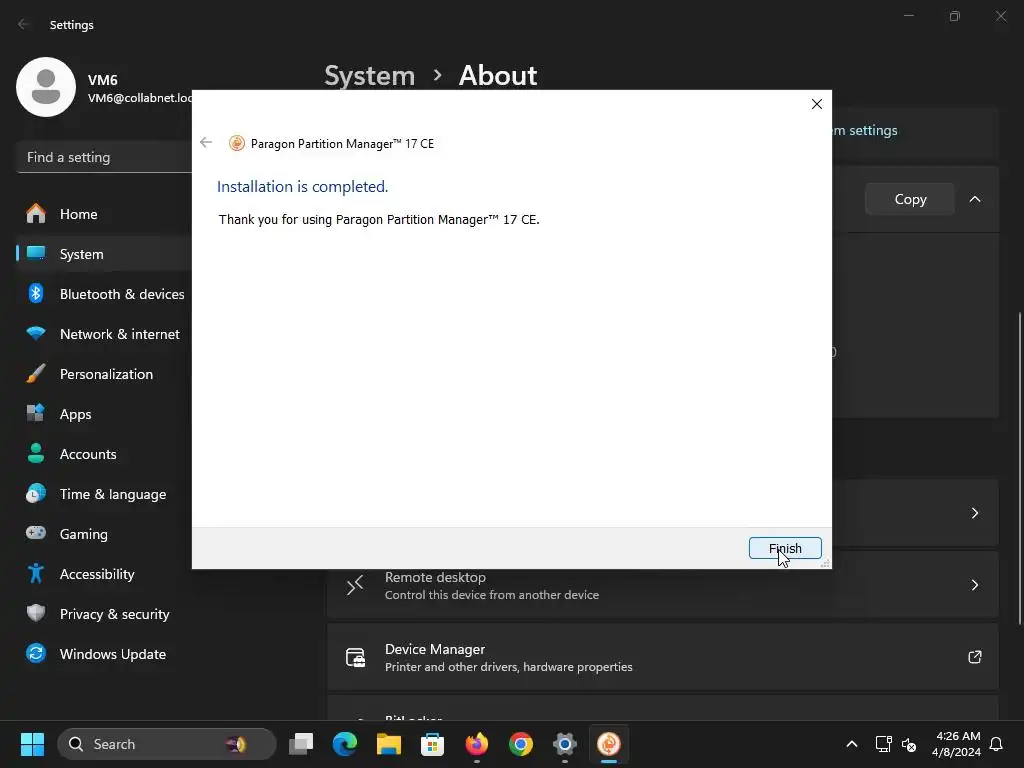Switch to Settings via taskbar gear icon
This screenshot has width=1024, height=768.
[x=565, y=744]
